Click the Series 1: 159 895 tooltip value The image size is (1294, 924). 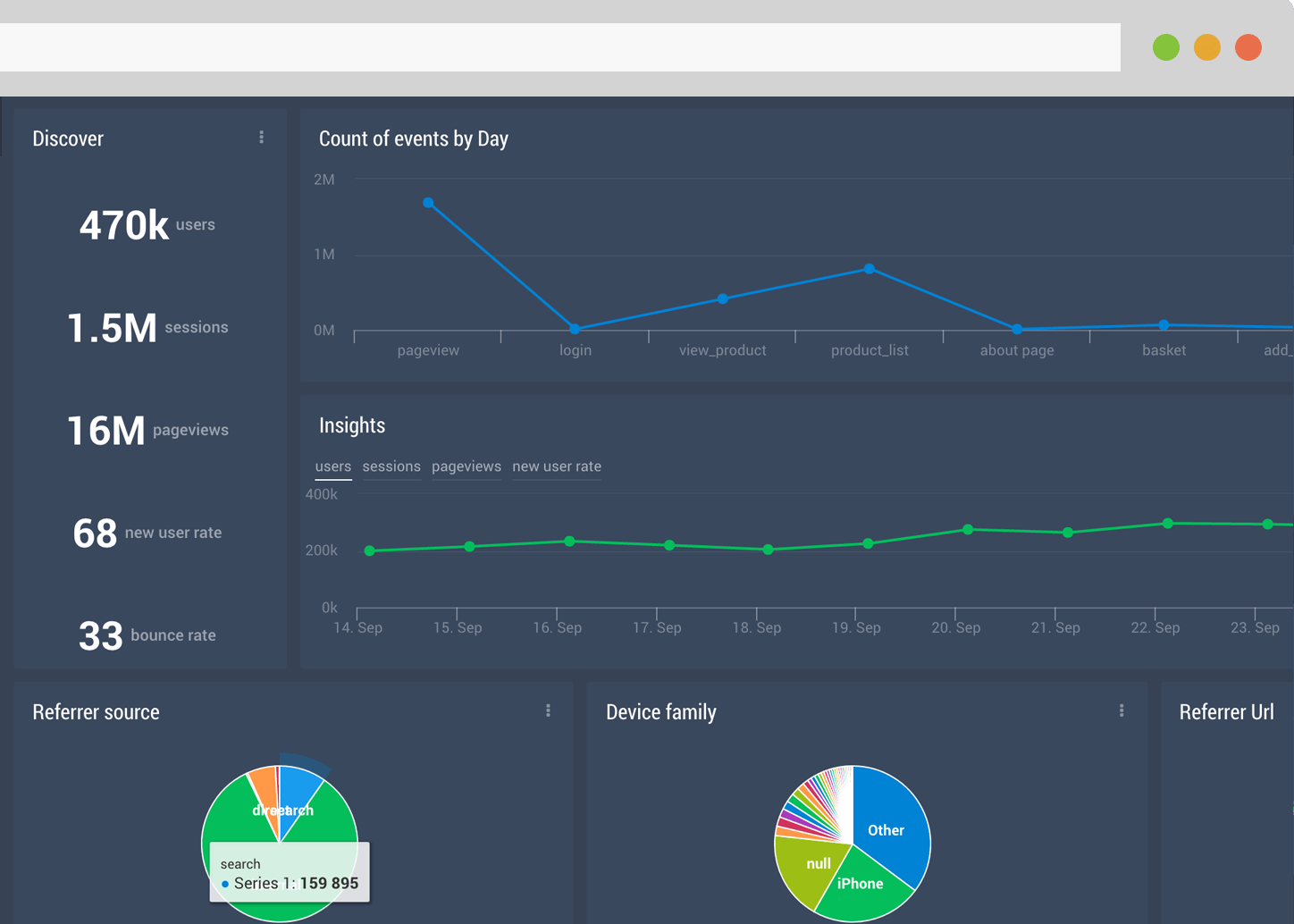click(296, 883)
